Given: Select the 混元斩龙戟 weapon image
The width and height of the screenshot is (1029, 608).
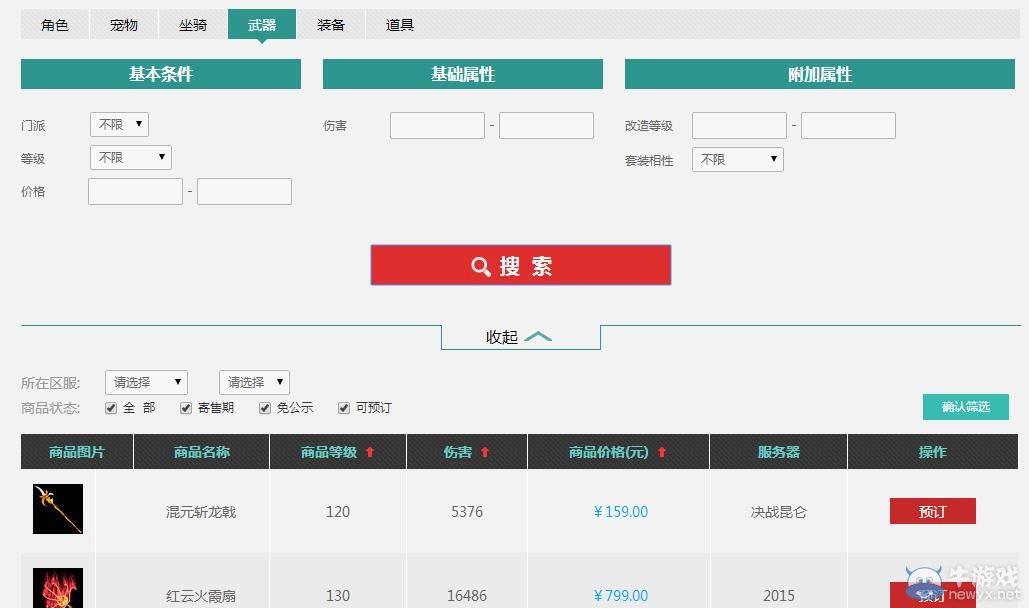Looking at the screenshot, I should (x=58, y=509).
